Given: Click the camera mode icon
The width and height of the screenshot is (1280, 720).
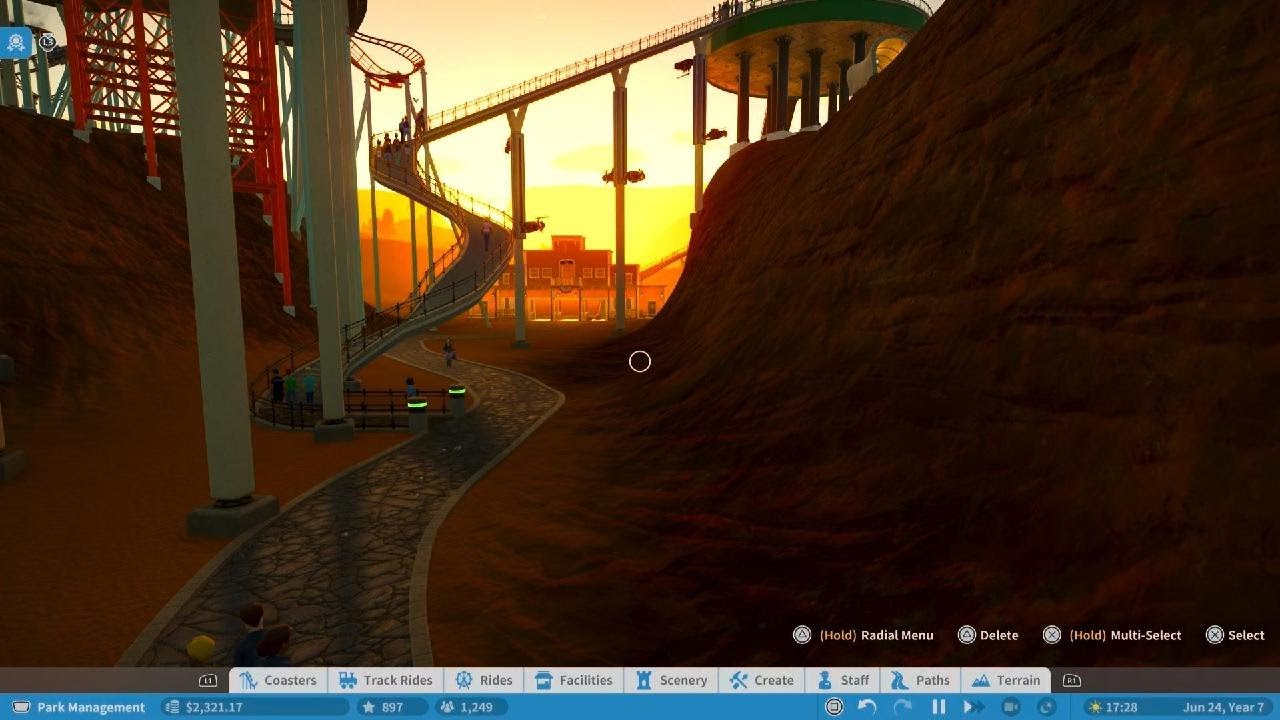Looking at the screenshot, I should pos(1011,707).
